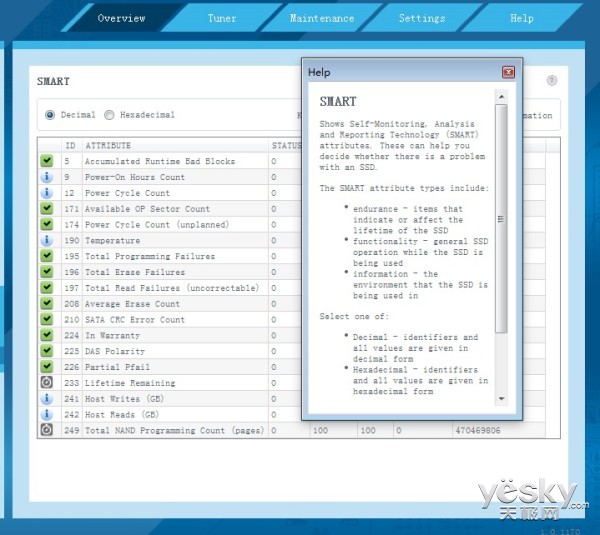600x535 pixels.
Task: Click the Help panel scrollbar thumb
Action: (x=501, y=219)
